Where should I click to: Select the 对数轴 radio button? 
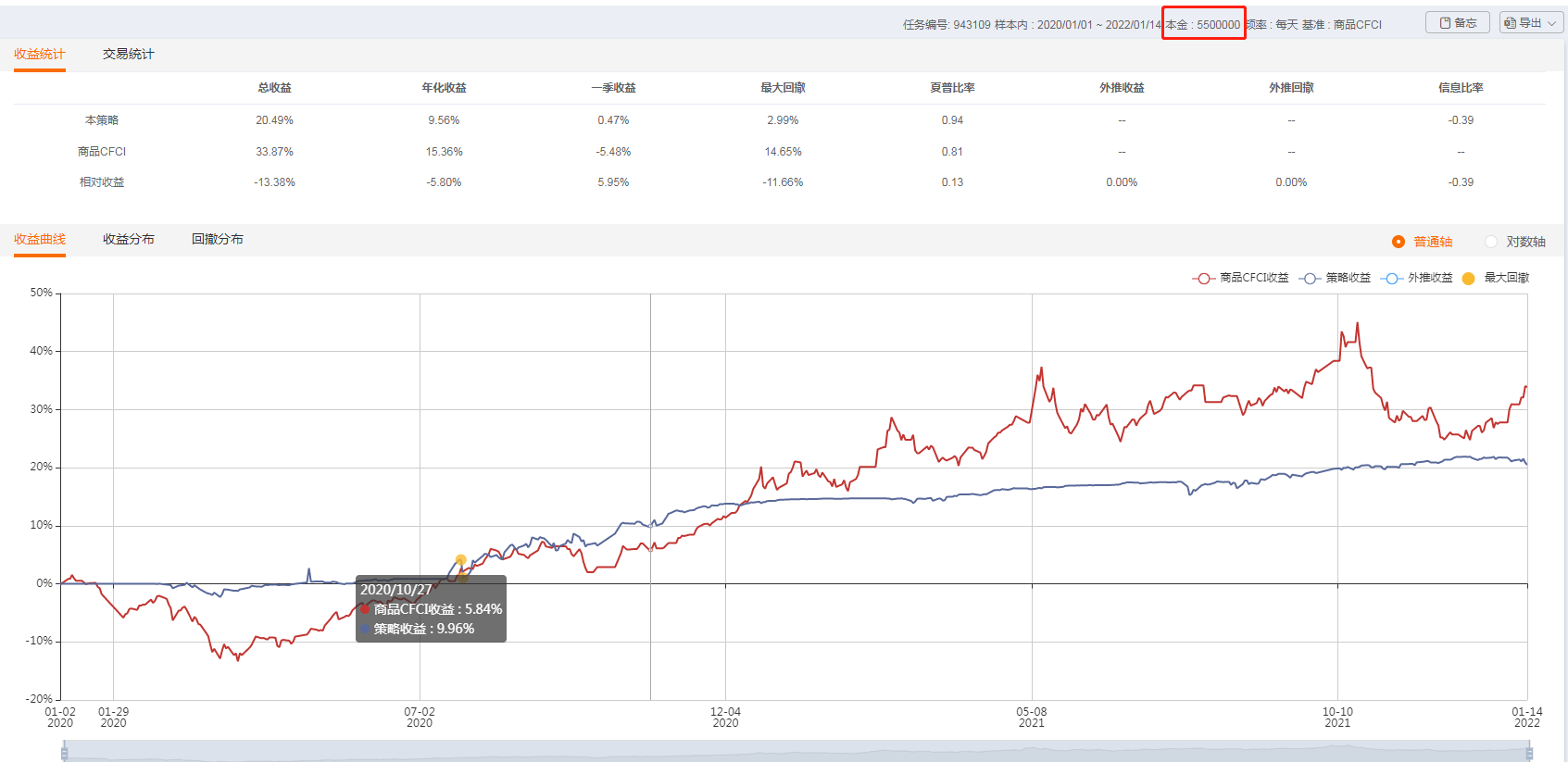pos(1491,242)
